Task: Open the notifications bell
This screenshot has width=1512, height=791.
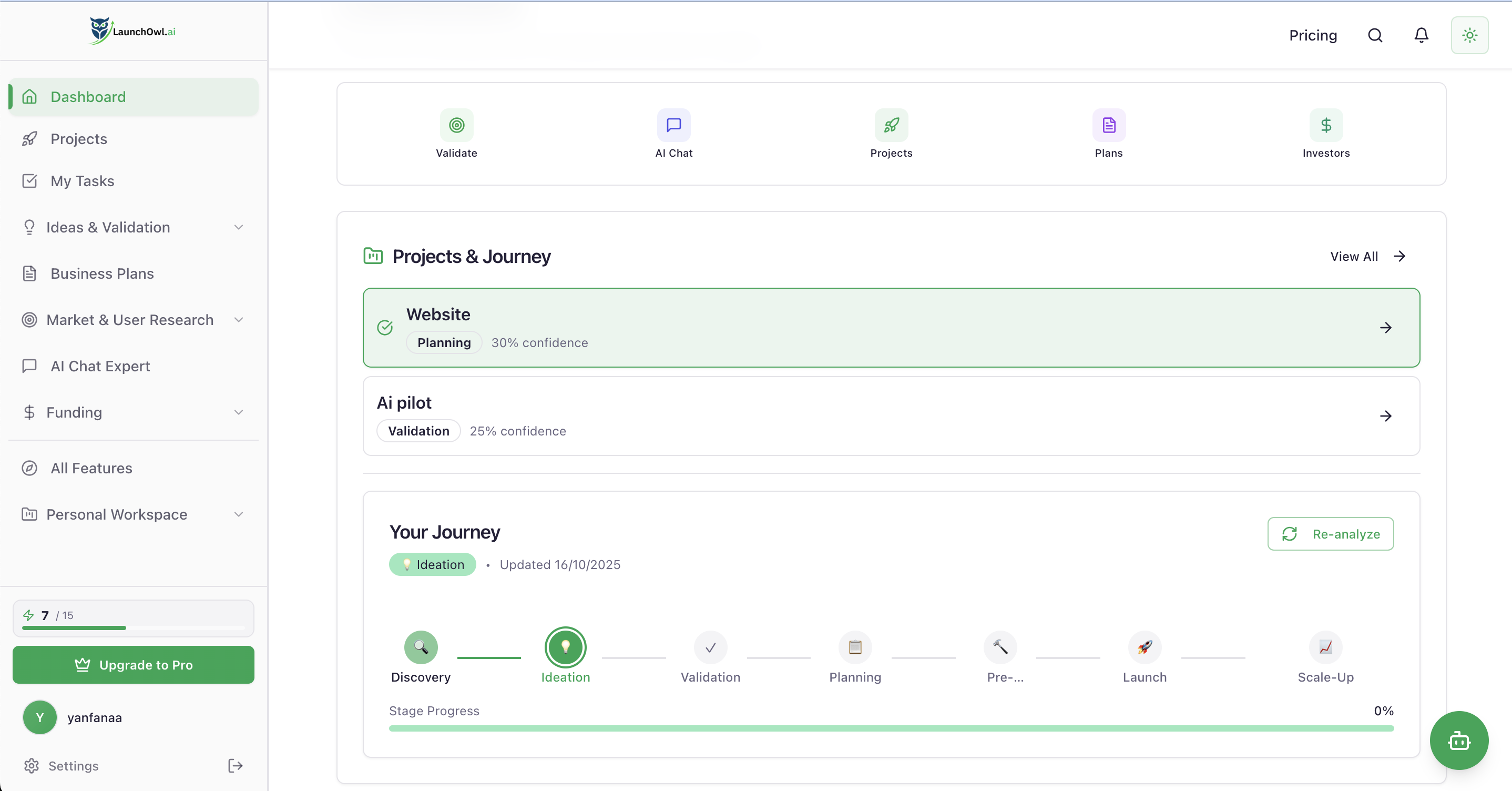Action: [x=1421, y=35]
